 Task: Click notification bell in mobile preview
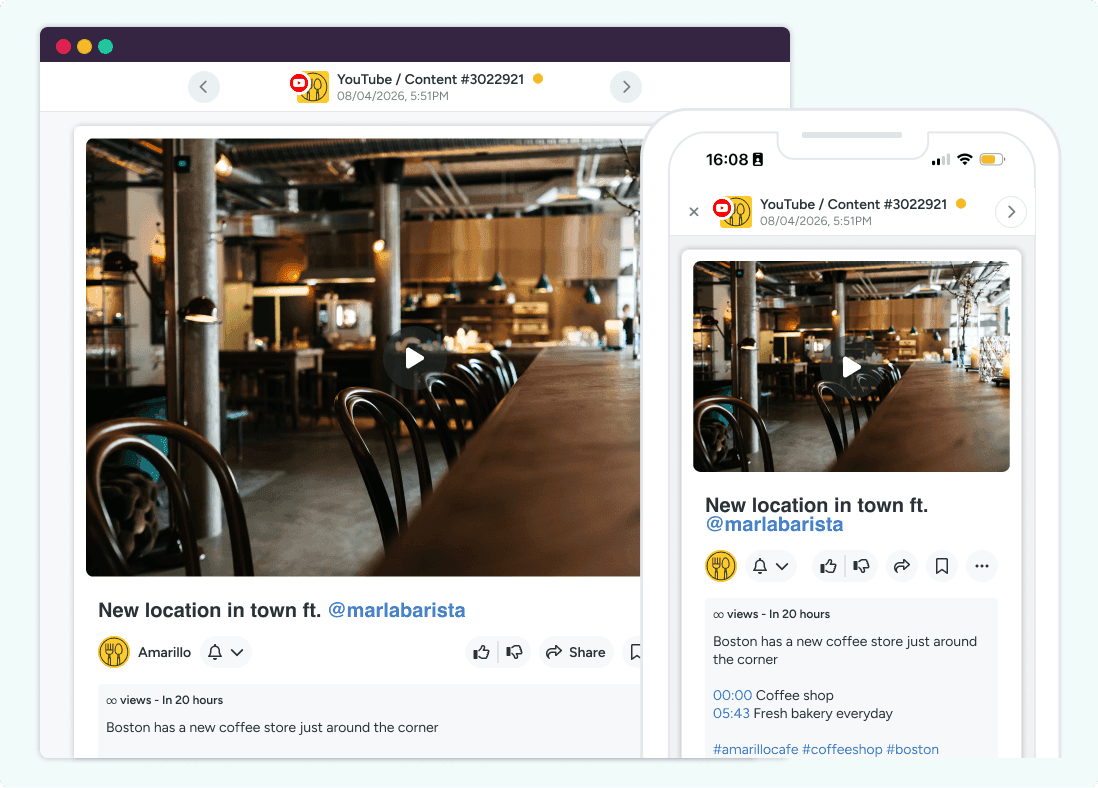click(x=760, y=566)
